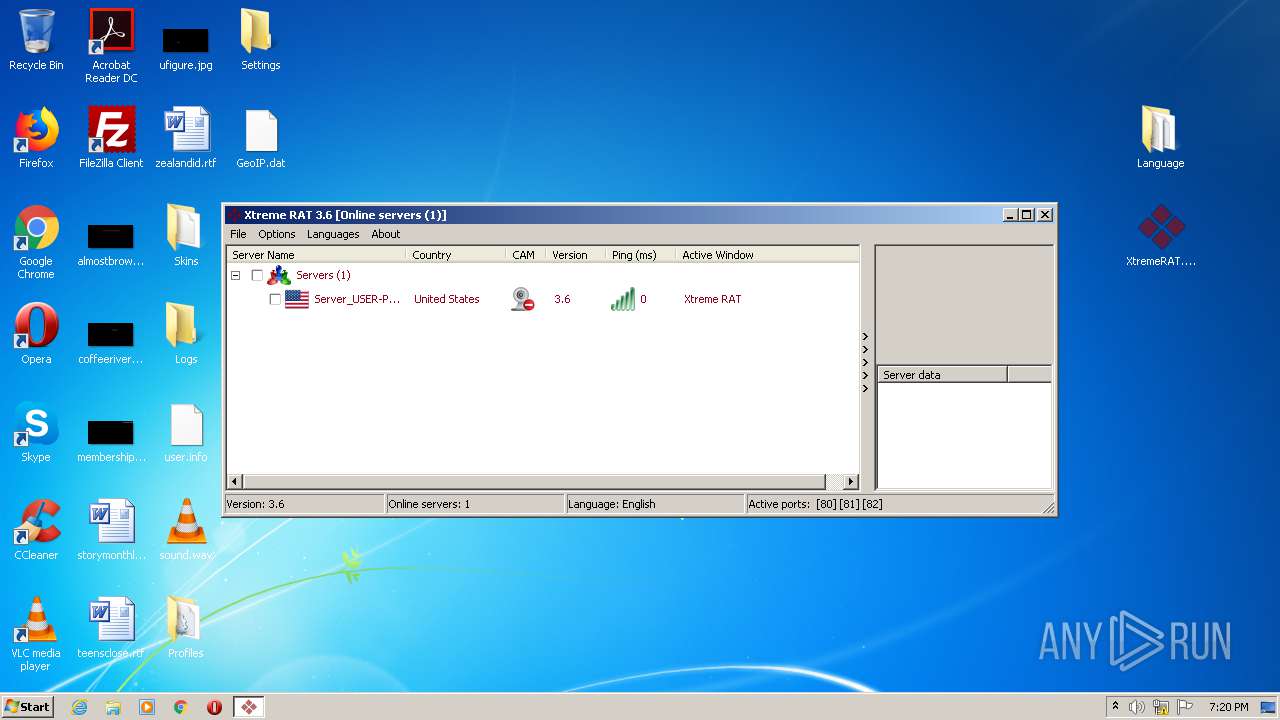
Task: Select XtremeRAT executable desktop icon
Action: pyautogui.click(x=1160, y=236)
